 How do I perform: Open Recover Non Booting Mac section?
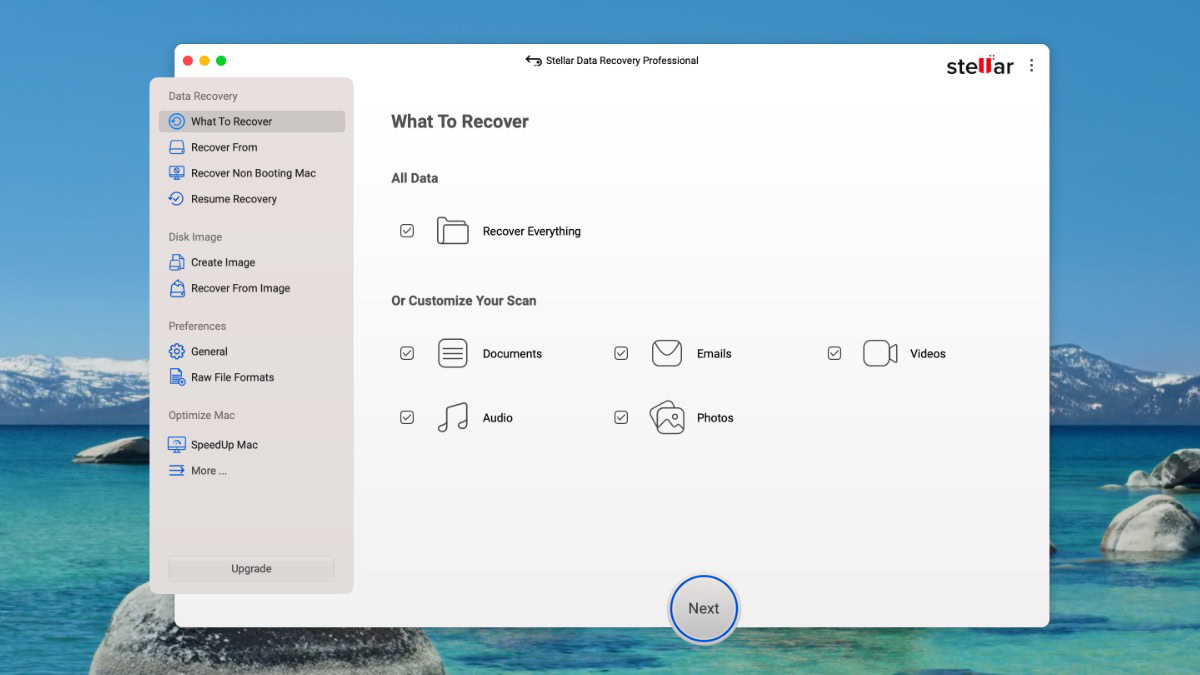click(252, 173)
